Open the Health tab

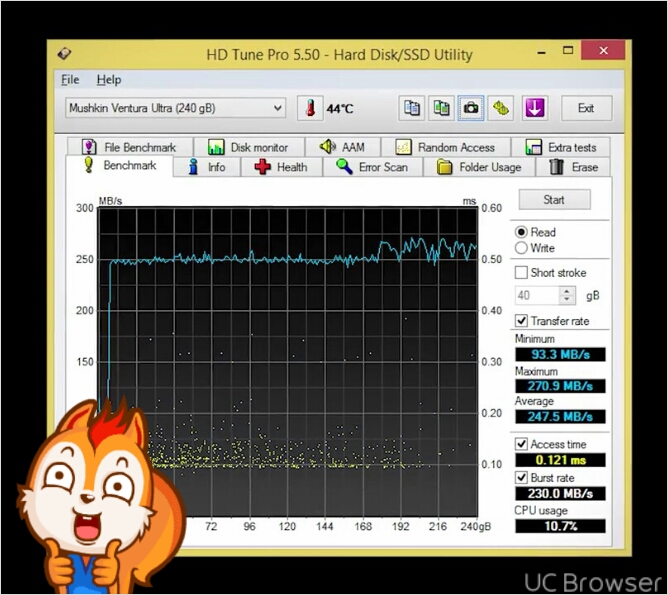point(282,167)
